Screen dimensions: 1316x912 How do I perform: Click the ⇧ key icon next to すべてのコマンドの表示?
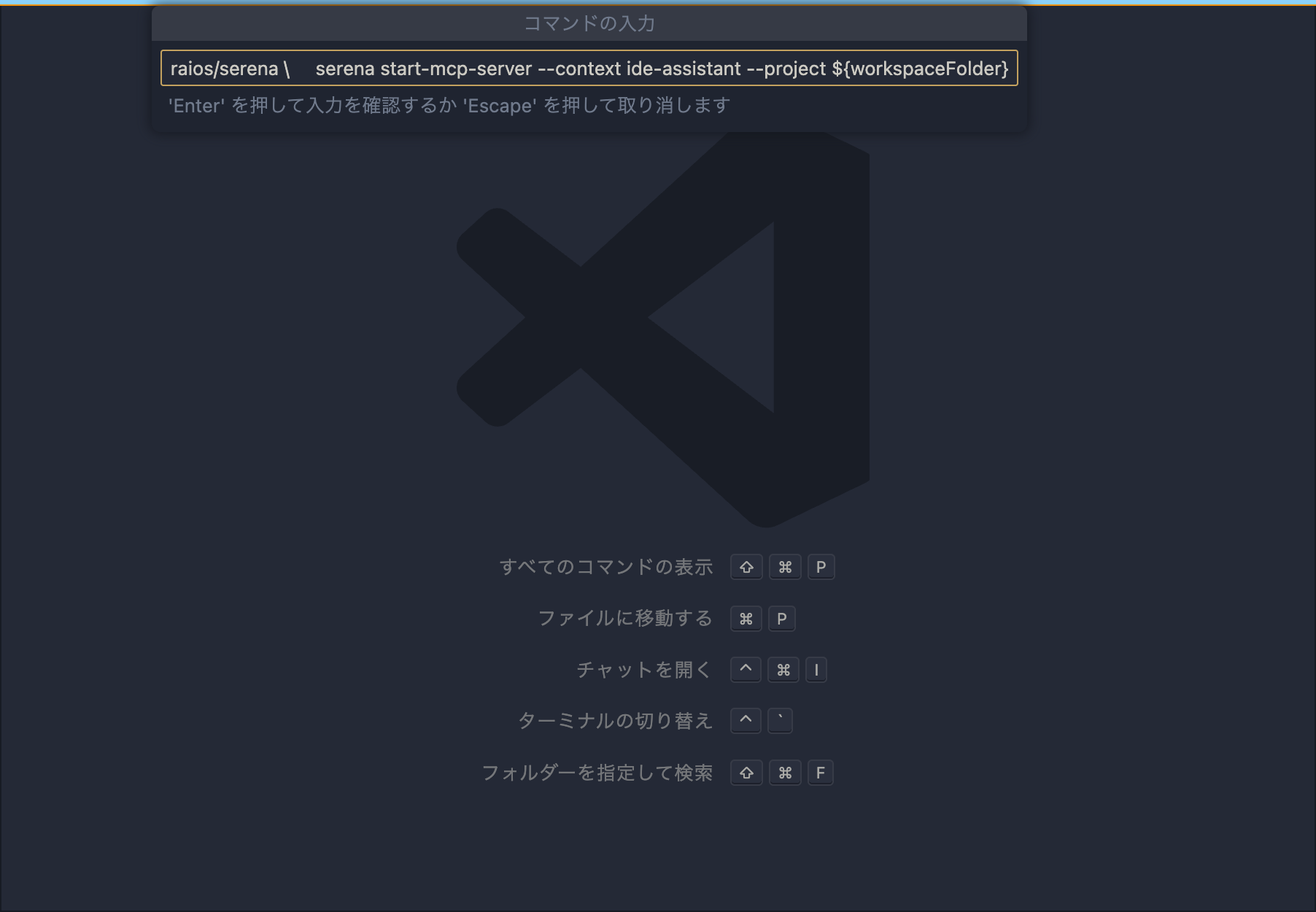click(746, 567)
